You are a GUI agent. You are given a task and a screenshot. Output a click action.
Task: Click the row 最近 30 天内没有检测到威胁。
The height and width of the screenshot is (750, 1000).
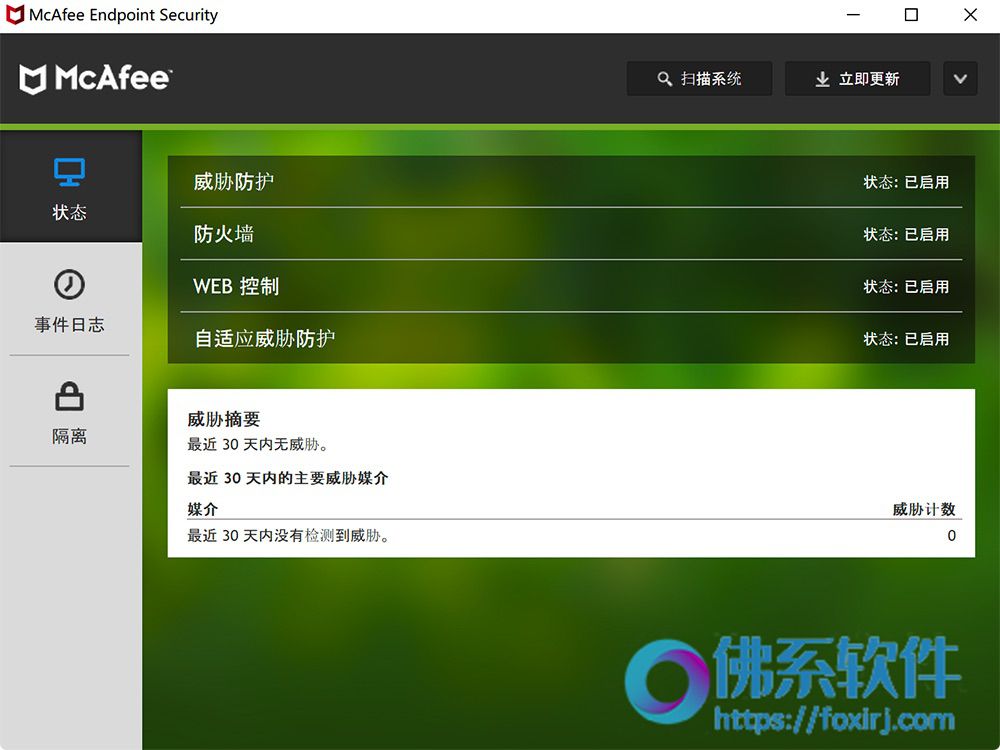point(571,536)
